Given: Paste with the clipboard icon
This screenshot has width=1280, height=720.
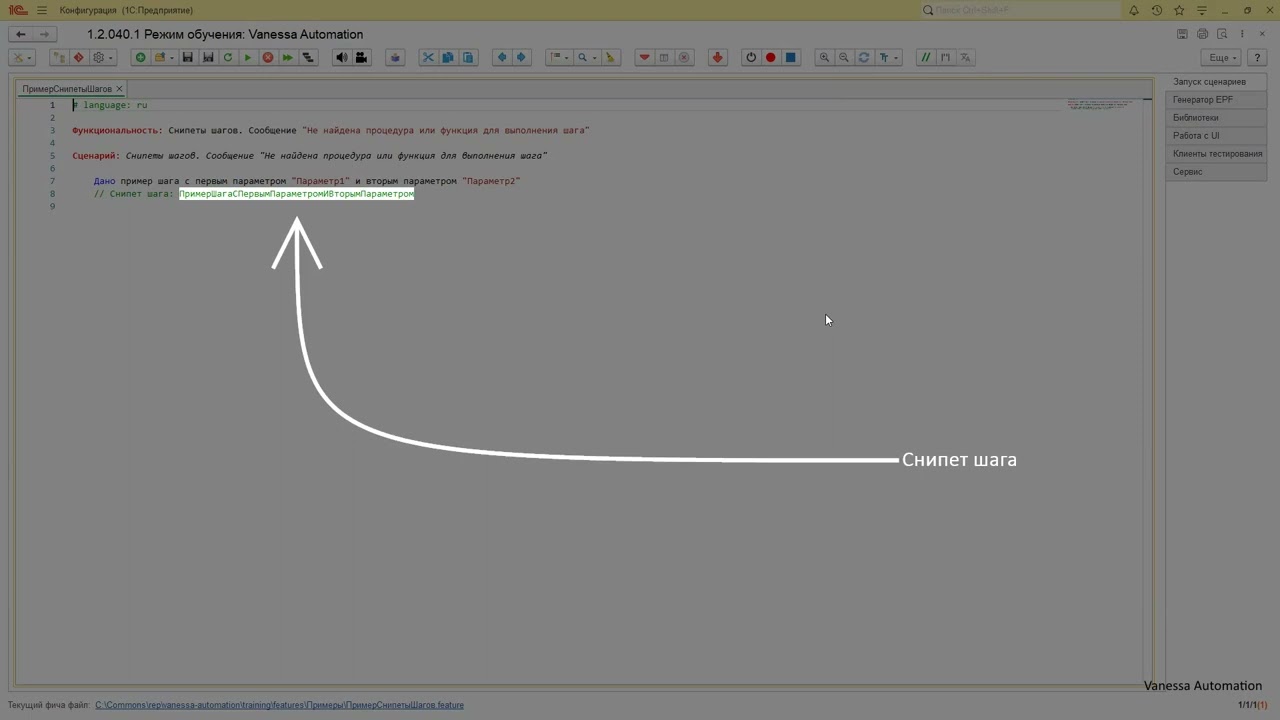Looking at the screenshot, I should 468,57.
